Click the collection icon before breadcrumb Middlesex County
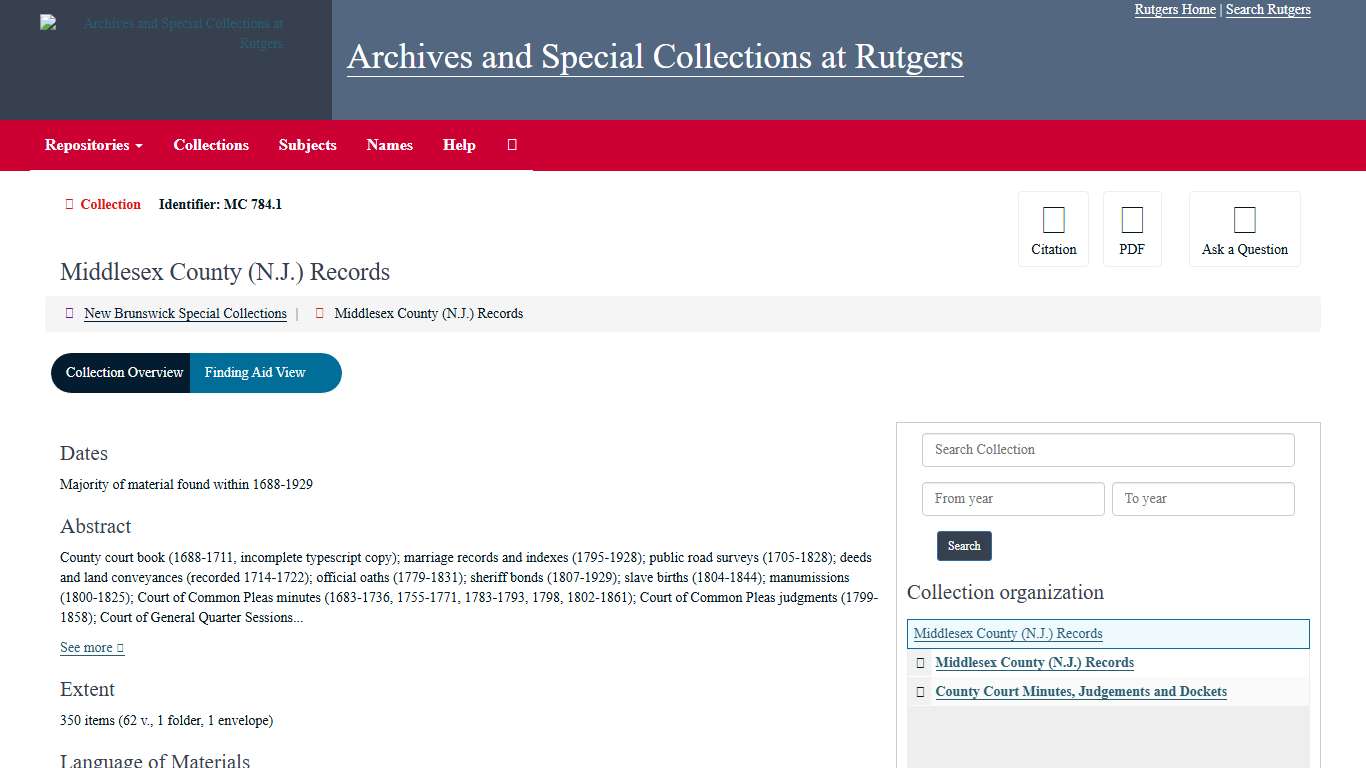 tap(319, 313)
